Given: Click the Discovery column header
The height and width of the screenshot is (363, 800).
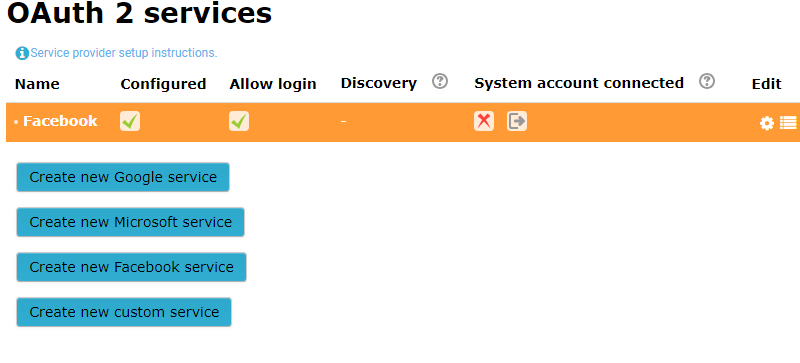Looking at the screenshot, I should click(x=379, y=83).
